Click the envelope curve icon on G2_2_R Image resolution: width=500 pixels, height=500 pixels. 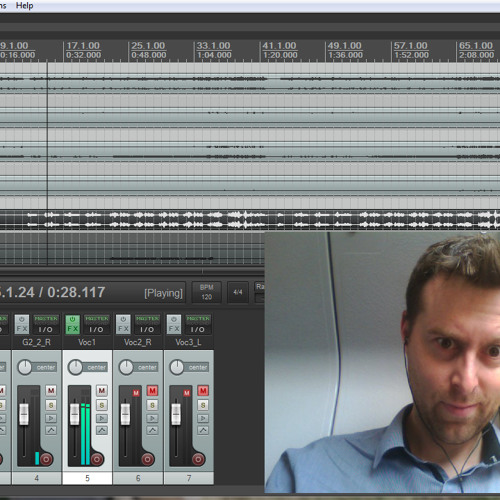pos(51,430)
